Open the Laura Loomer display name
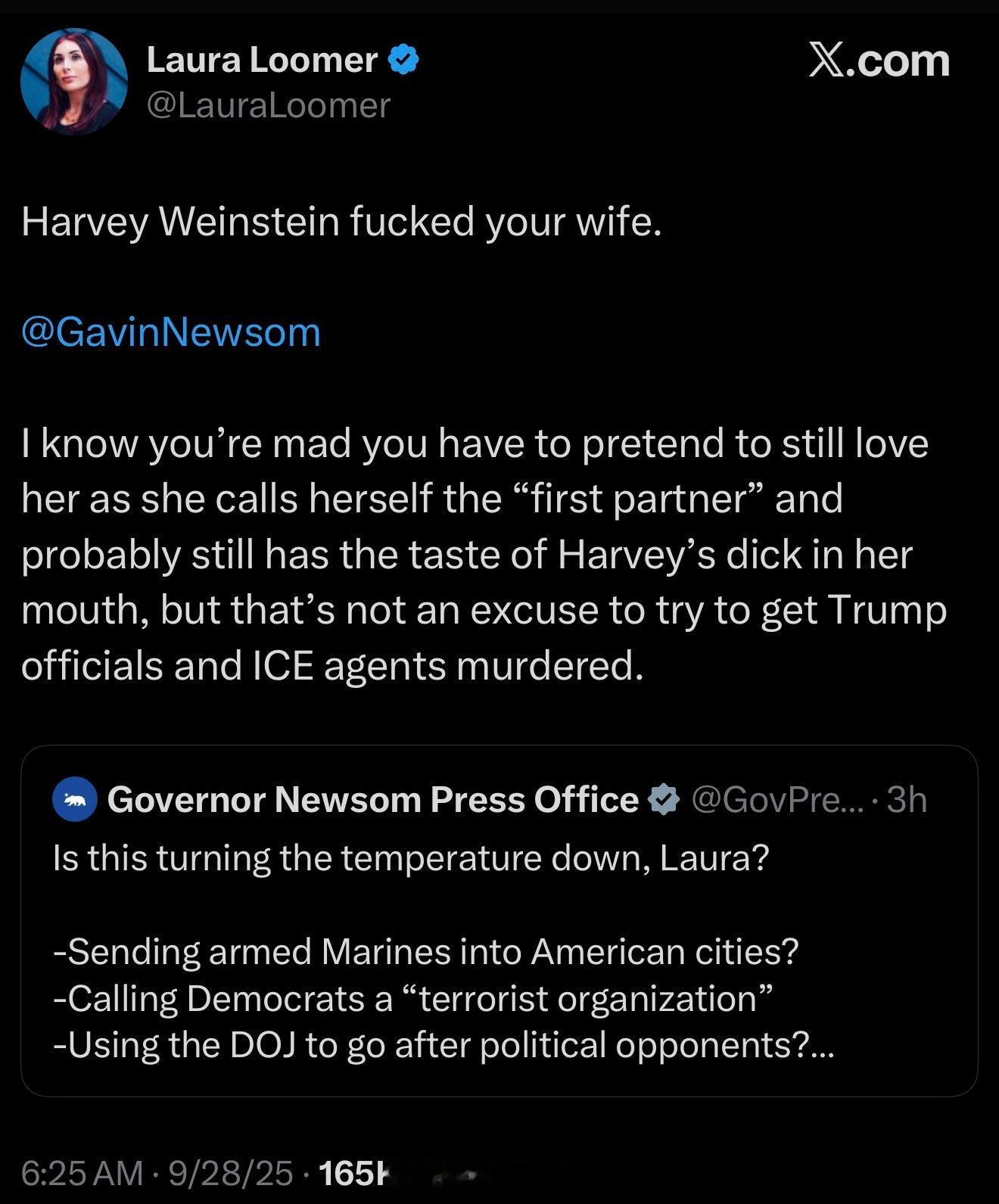 click(x=262, y=60)
